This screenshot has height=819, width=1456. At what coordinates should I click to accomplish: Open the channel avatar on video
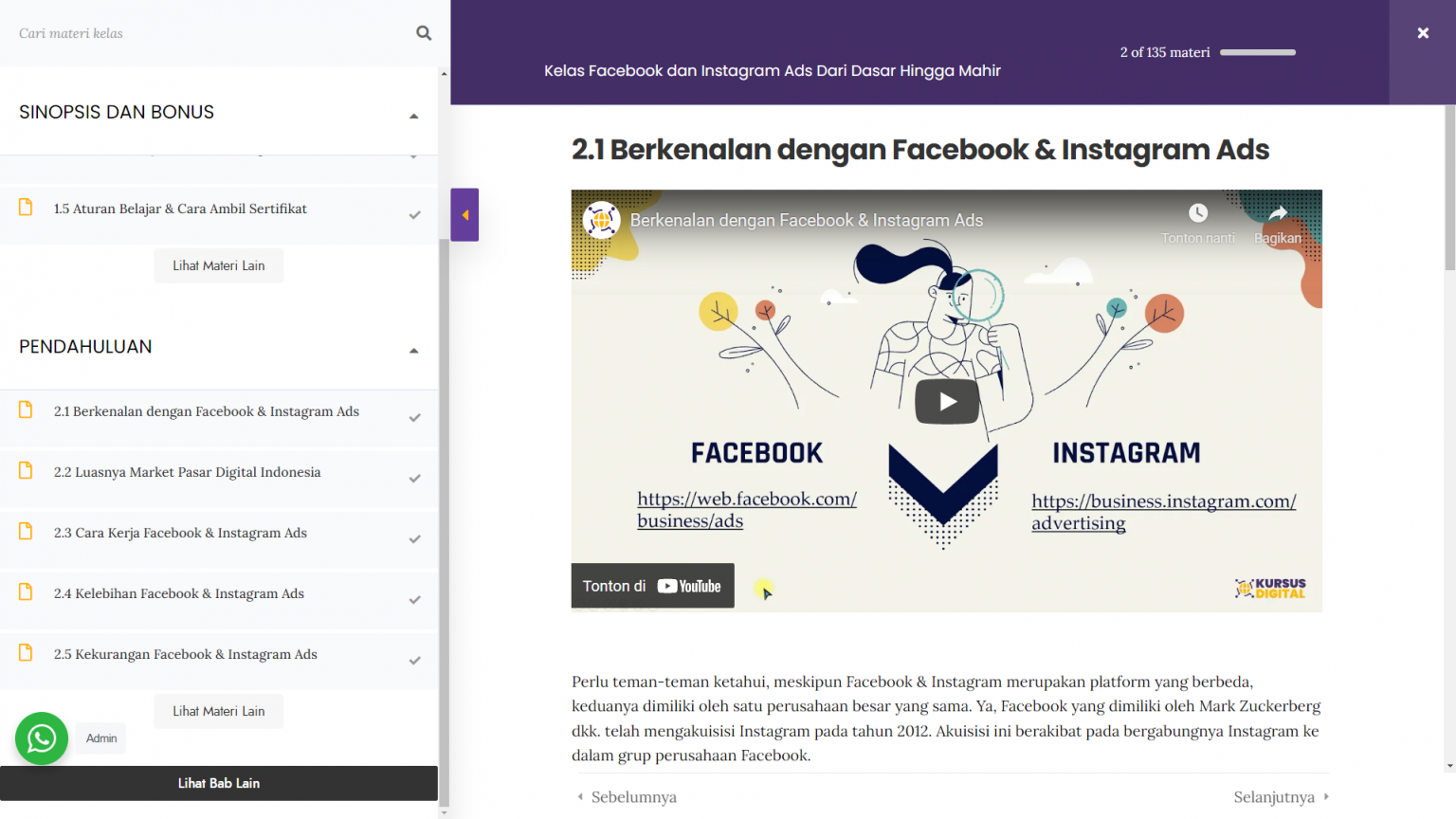(601, 220)
